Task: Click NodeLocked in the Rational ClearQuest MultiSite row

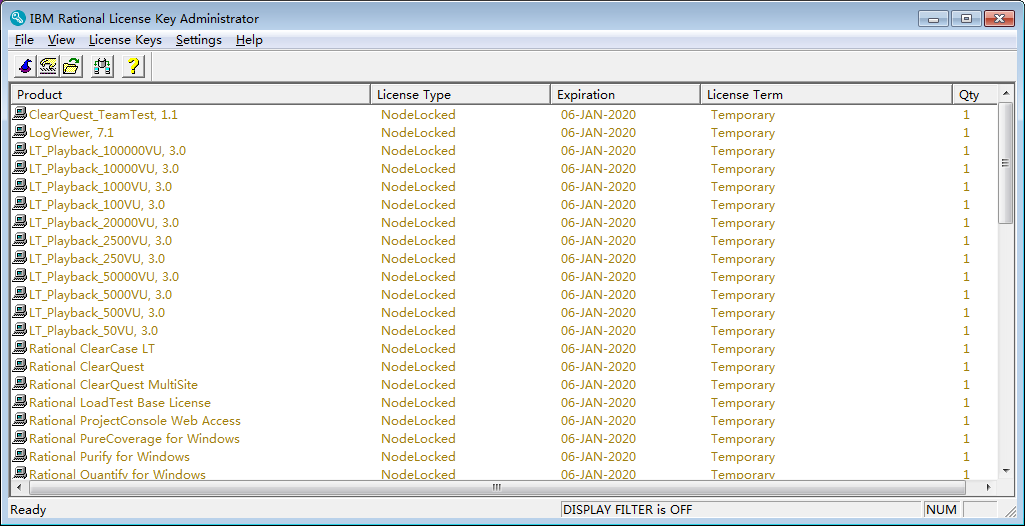Action: click(x=418, y=385)
